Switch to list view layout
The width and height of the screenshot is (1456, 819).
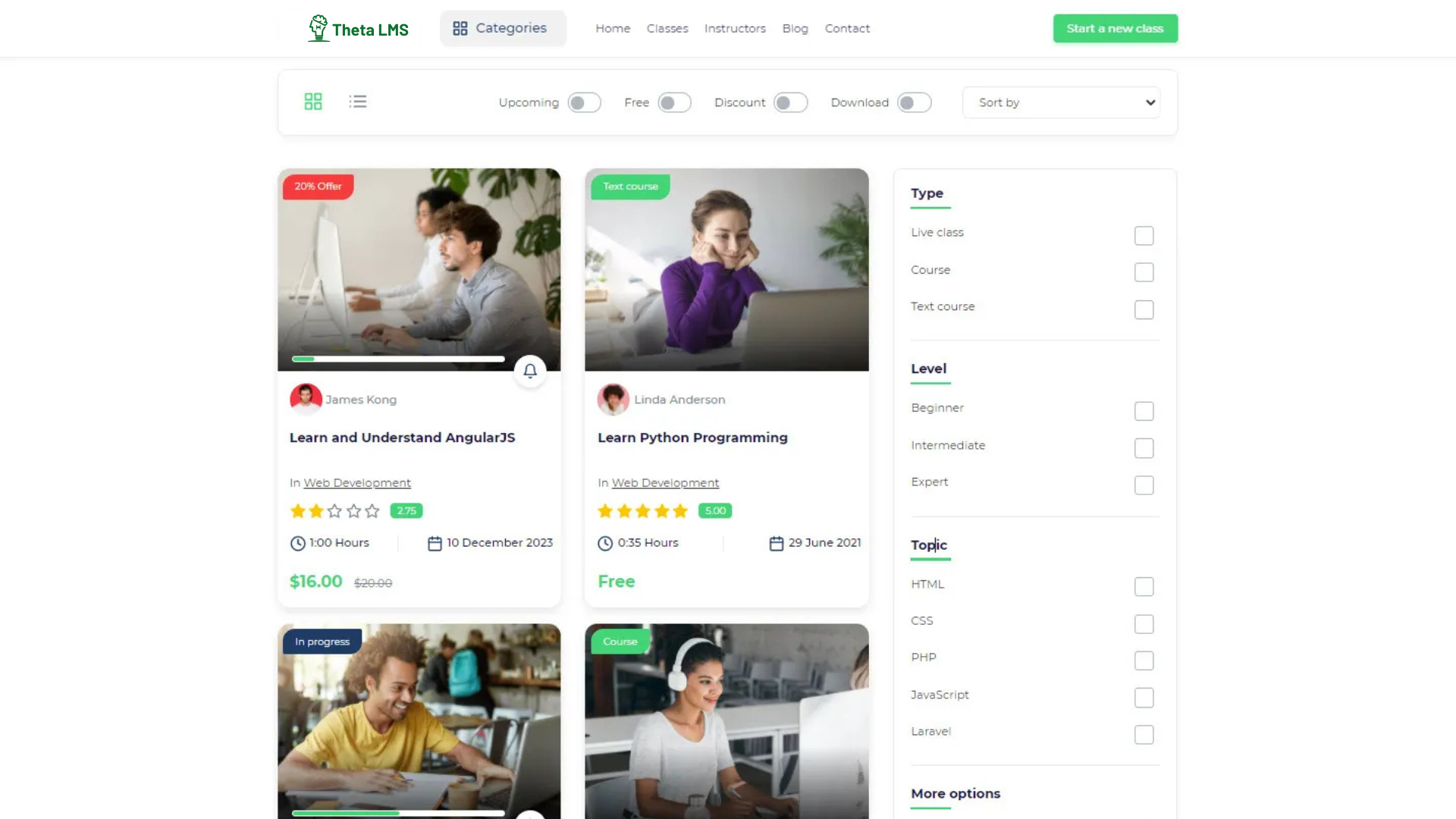pos(358,102)
